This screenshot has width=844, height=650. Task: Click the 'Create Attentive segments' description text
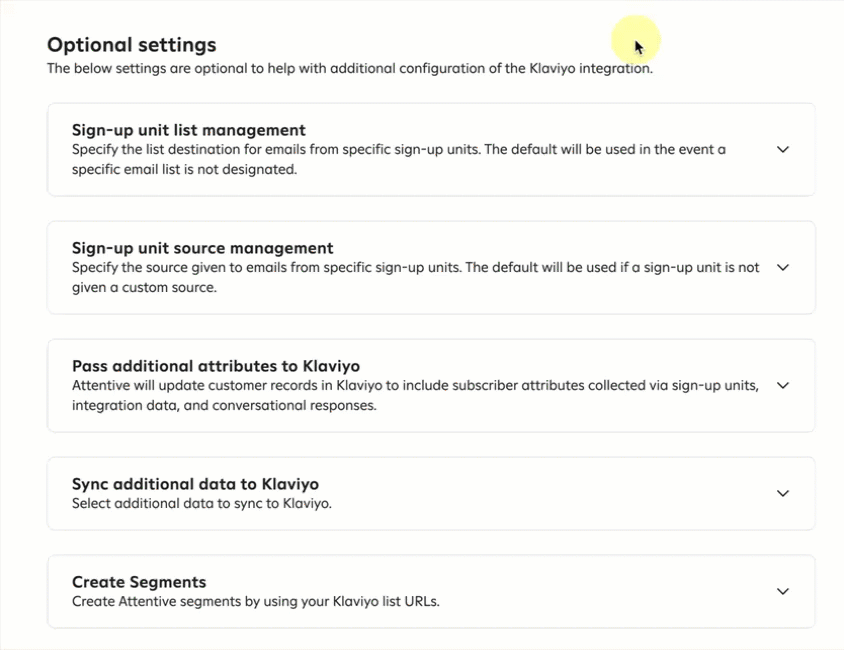(255, 601)
